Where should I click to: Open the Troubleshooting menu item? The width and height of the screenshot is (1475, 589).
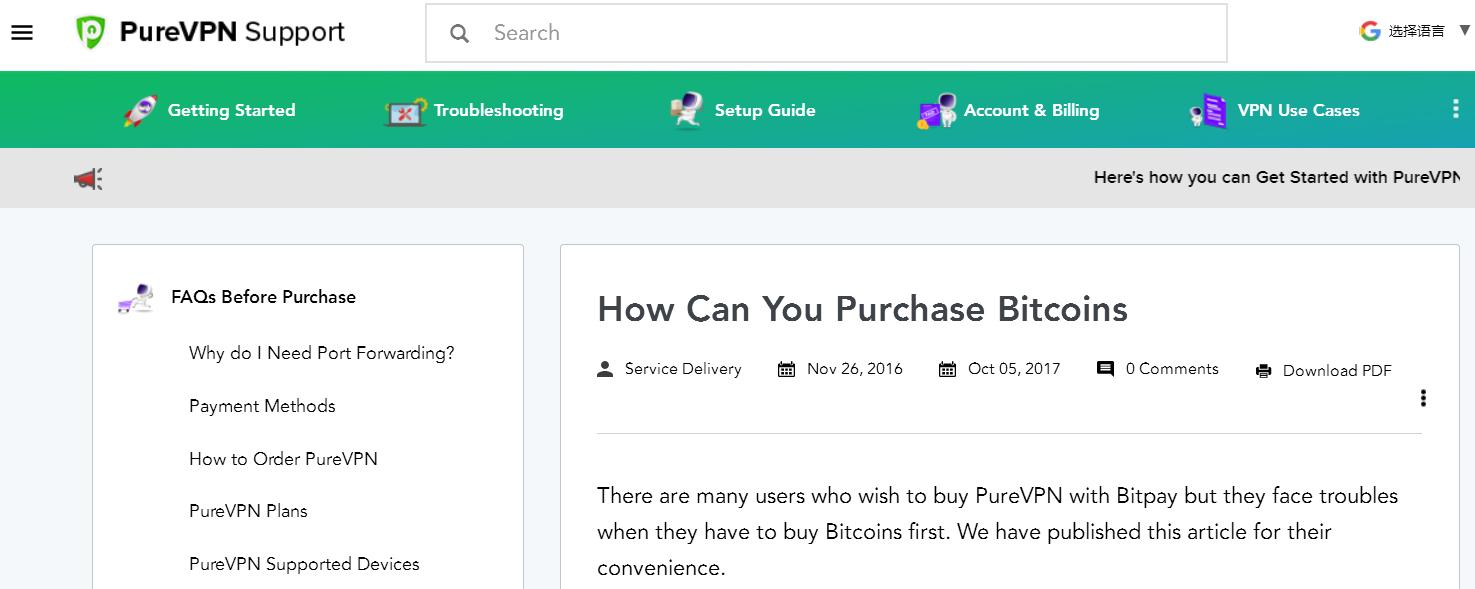(498, 111)
